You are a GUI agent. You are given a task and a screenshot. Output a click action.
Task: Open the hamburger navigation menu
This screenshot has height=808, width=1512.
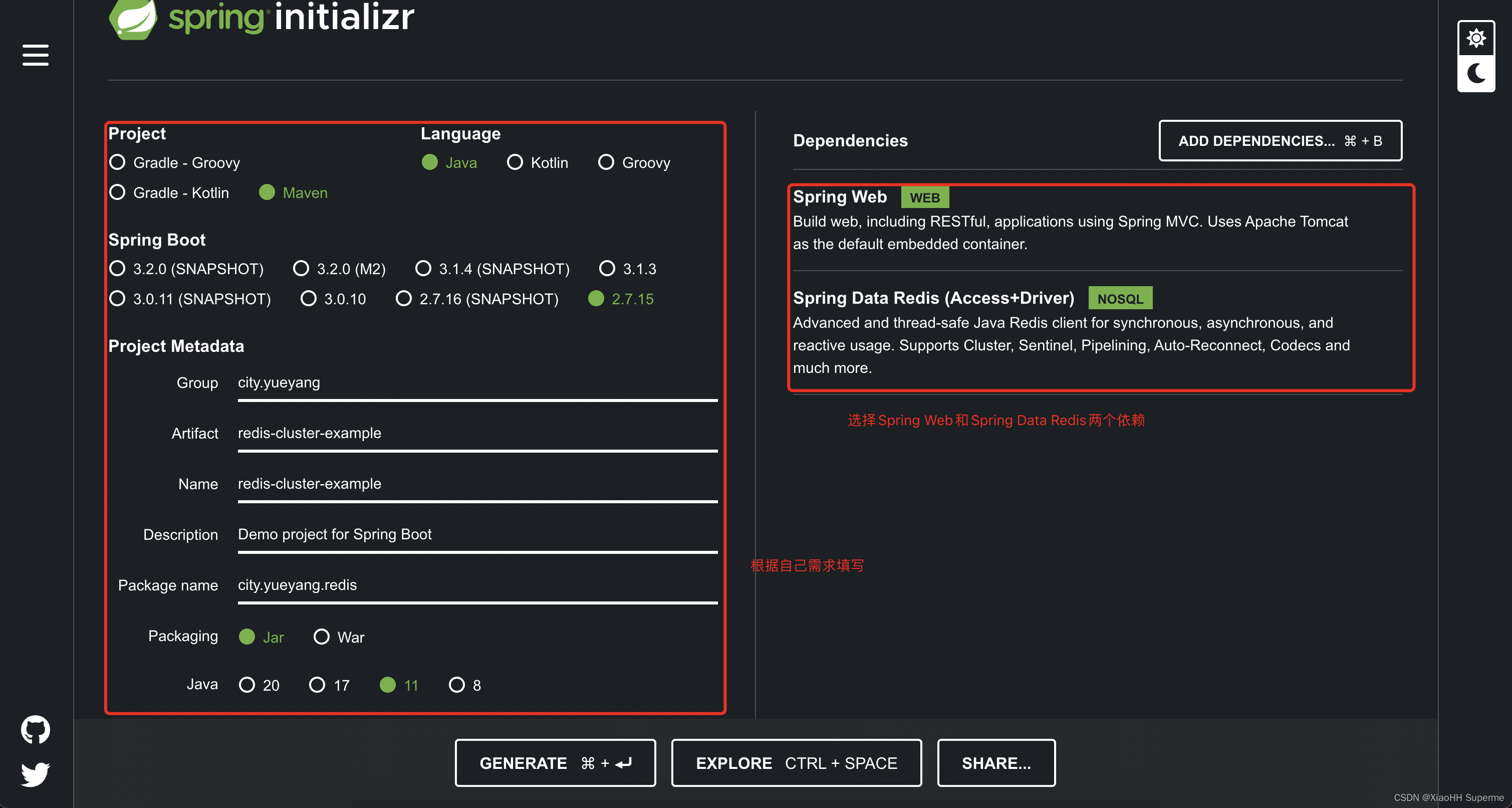35,55
